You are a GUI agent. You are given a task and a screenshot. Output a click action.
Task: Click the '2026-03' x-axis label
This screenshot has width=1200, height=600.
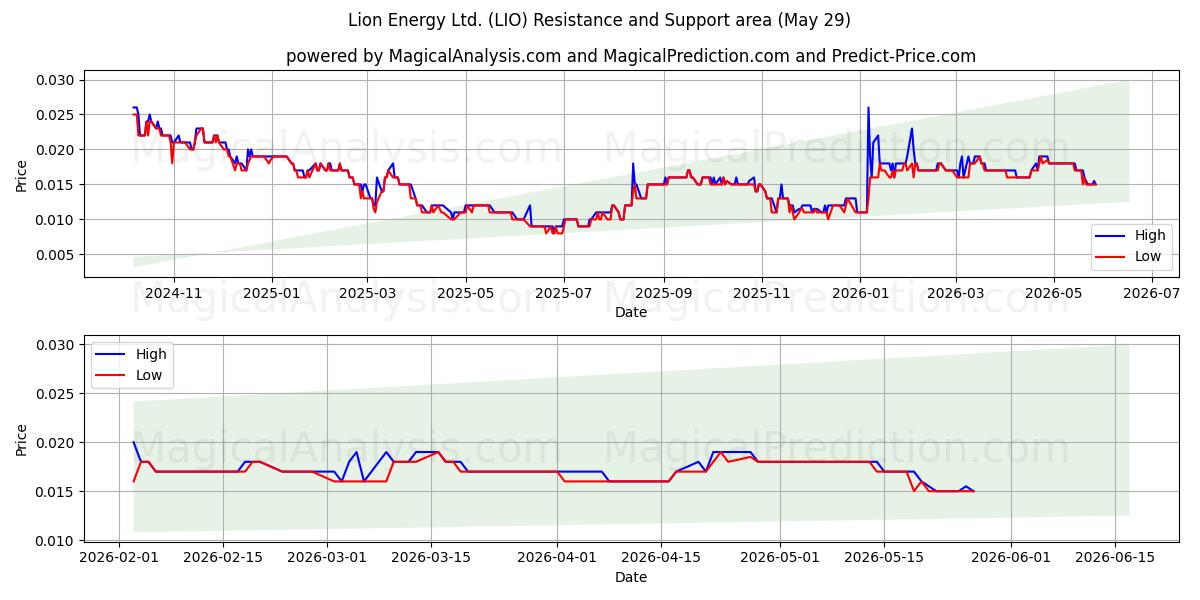955,294
